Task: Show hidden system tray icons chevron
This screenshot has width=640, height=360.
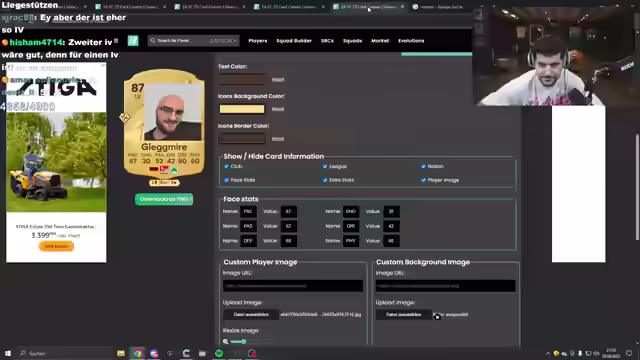Action: point(548,353)
